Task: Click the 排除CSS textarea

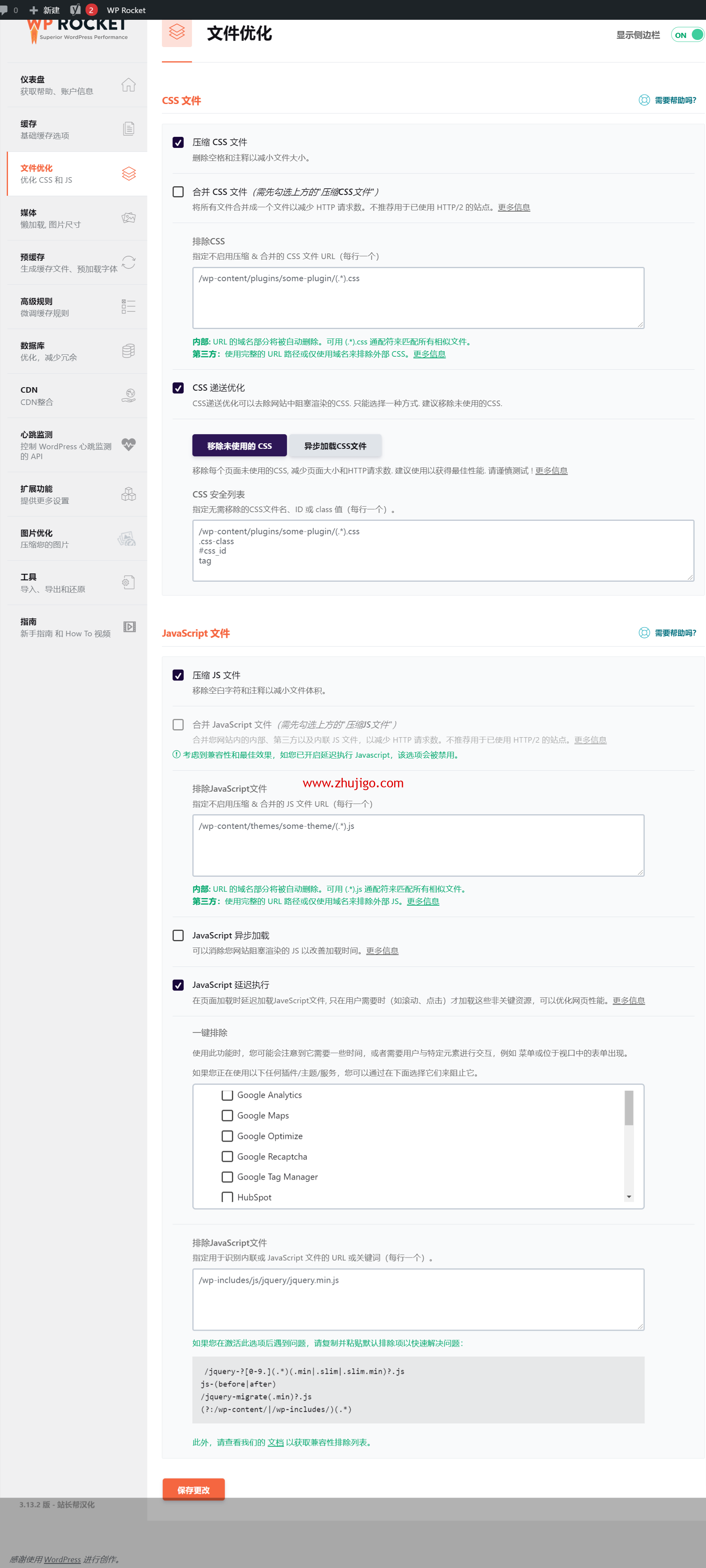Action: (418, 298)
